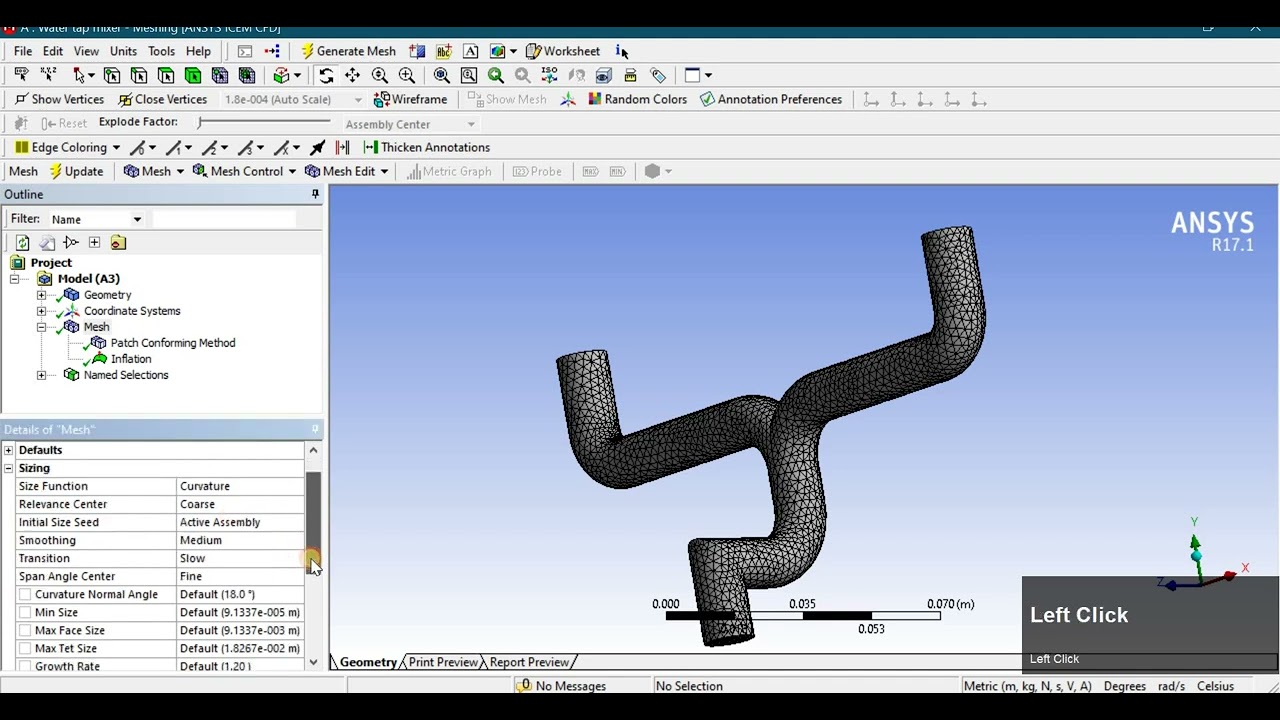Screen dimensions: 1280x720
Task: Enable the Max Face Size checkbox
Action: 25,630
